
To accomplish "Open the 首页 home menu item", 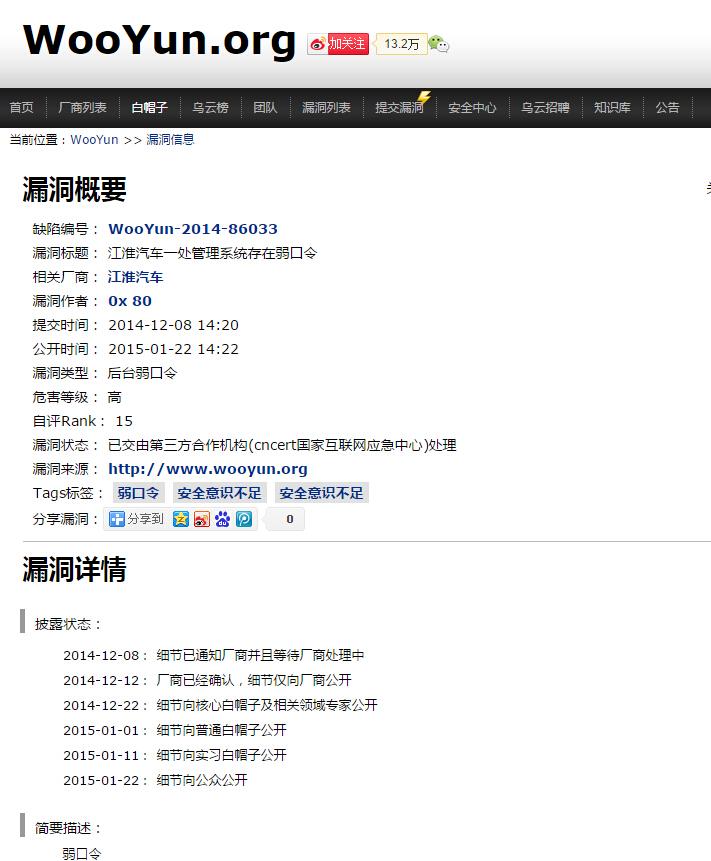I will [21, 108].
